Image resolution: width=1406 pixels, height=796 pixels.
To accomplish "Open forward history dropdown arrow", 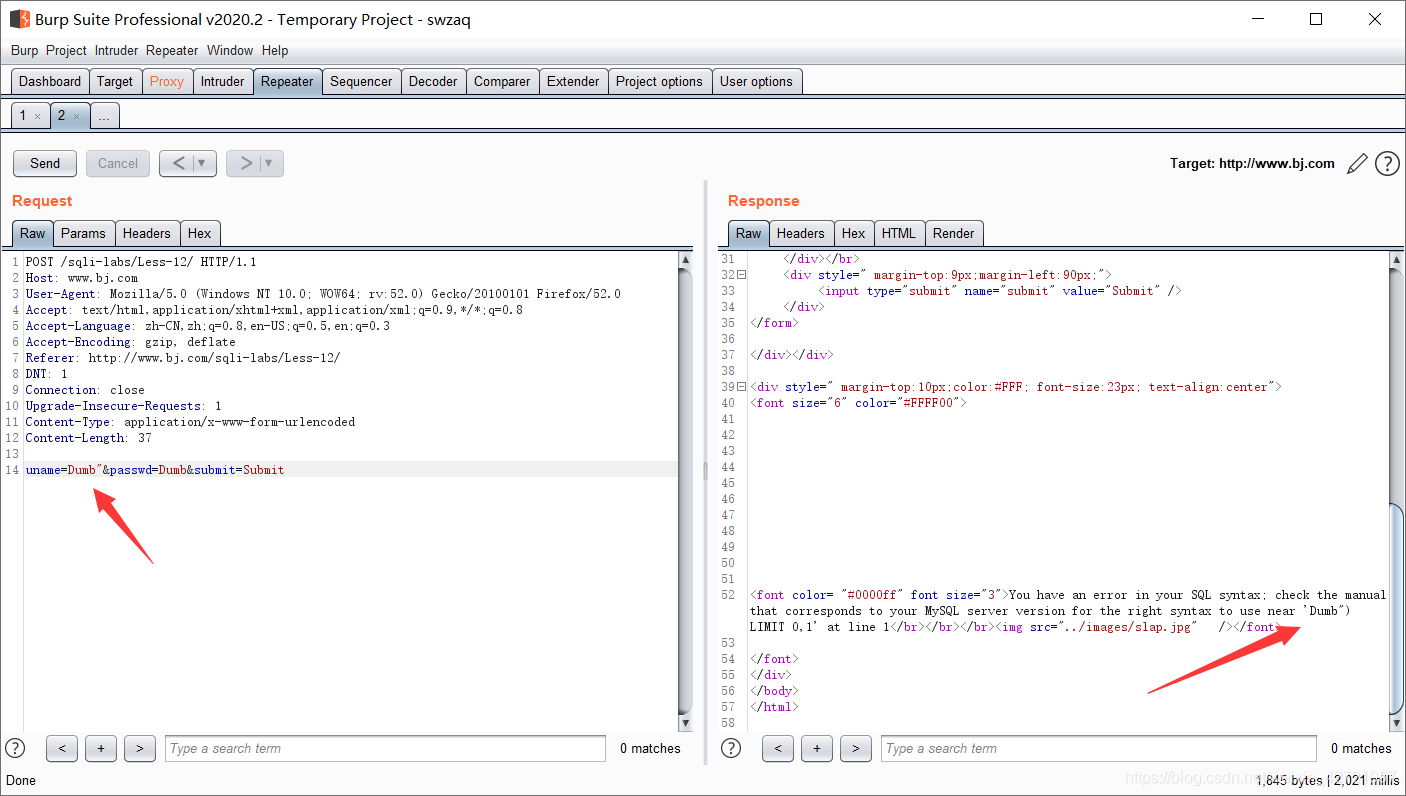I will click(x=270, y=163).
